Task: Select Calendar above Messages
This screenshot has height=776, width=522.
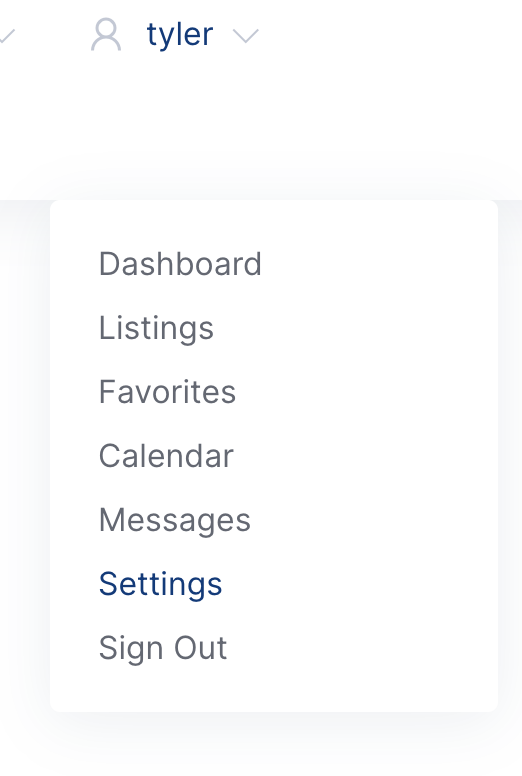Action: [x=166, y=456]
